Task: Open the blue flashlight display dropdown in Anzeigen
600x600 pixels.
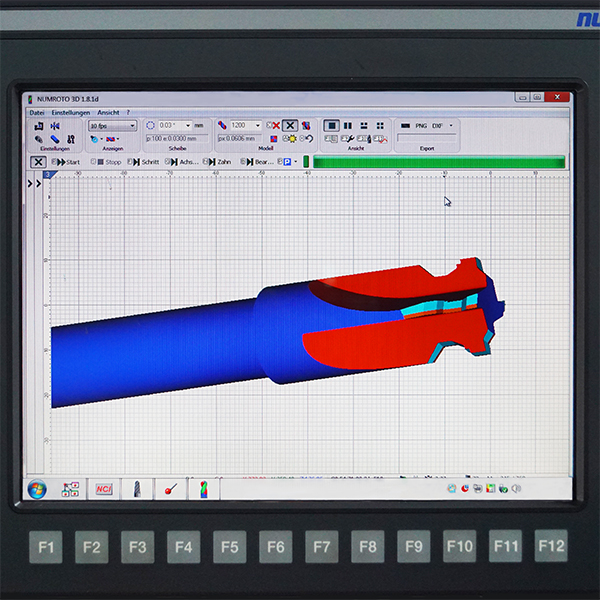Action: pyautogui.click(x=96, y=139)
